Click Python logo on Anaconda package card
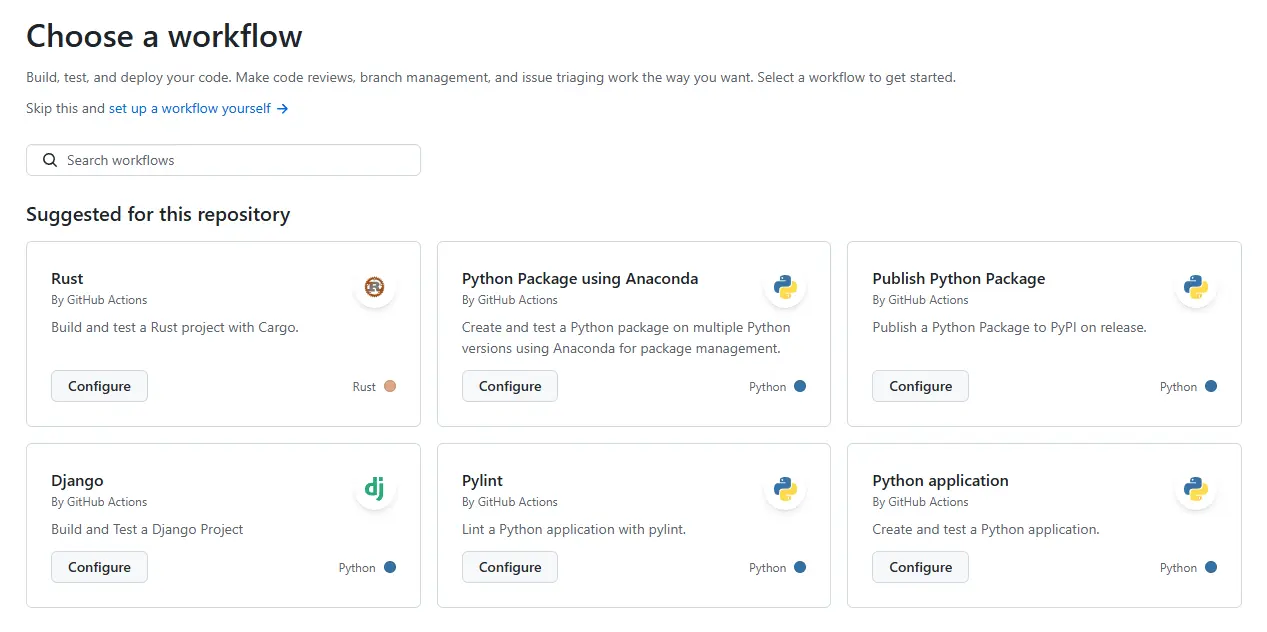This screenshot has width=1267, height=632. pos(785,288)
